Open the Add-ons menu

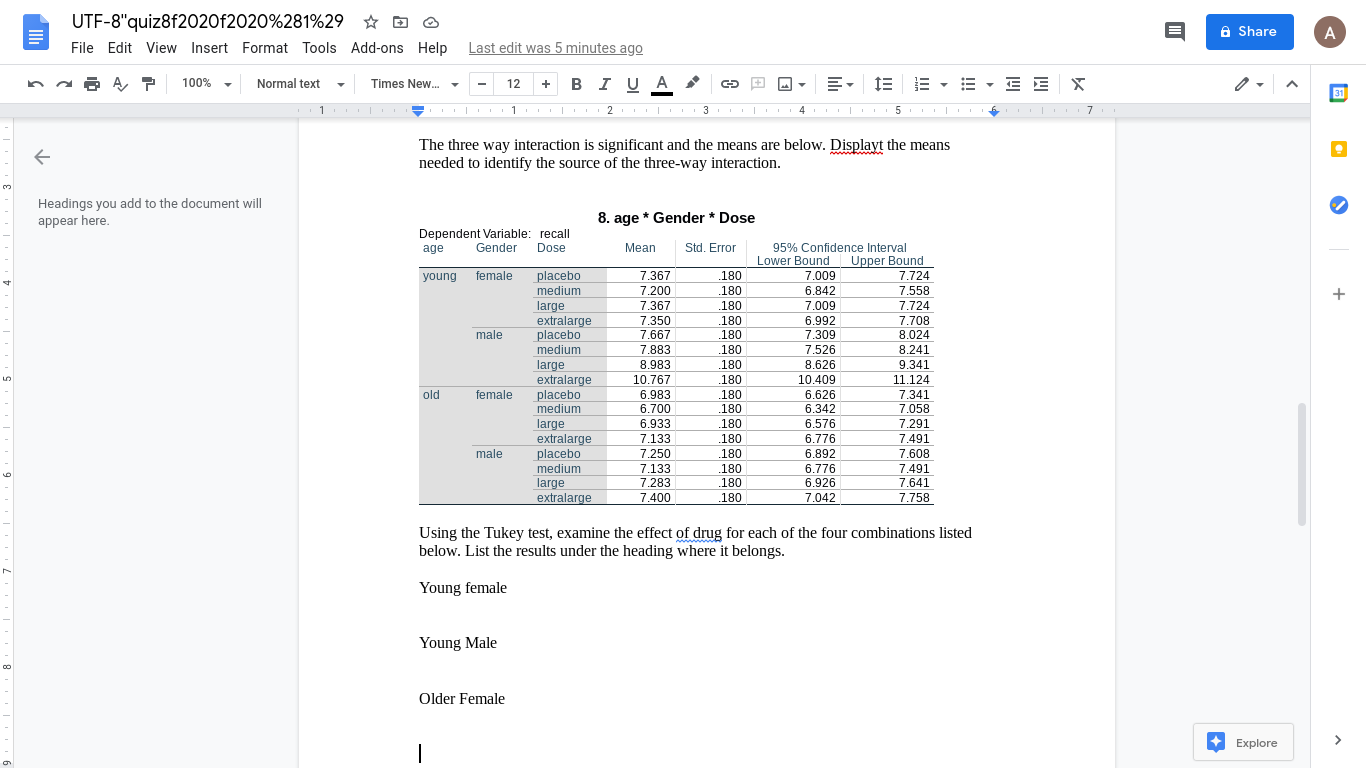click(377, 47)
